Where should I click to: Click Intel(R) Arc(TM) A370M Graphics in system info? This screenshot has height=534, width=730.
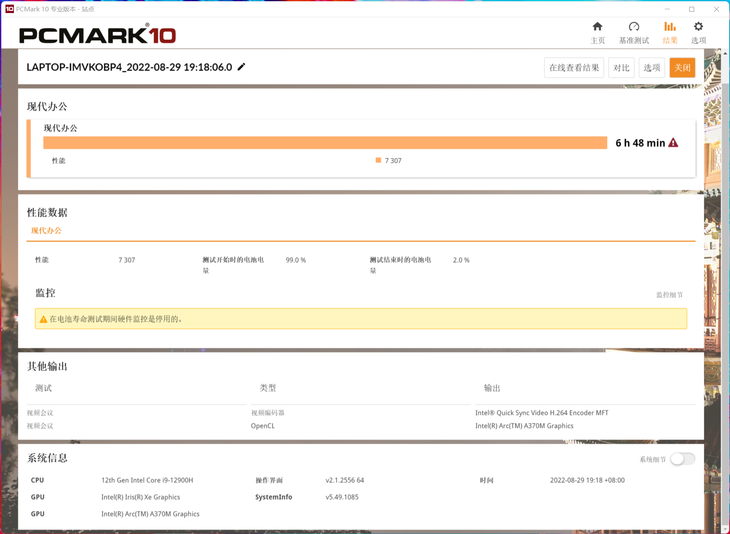coord(150,514)
